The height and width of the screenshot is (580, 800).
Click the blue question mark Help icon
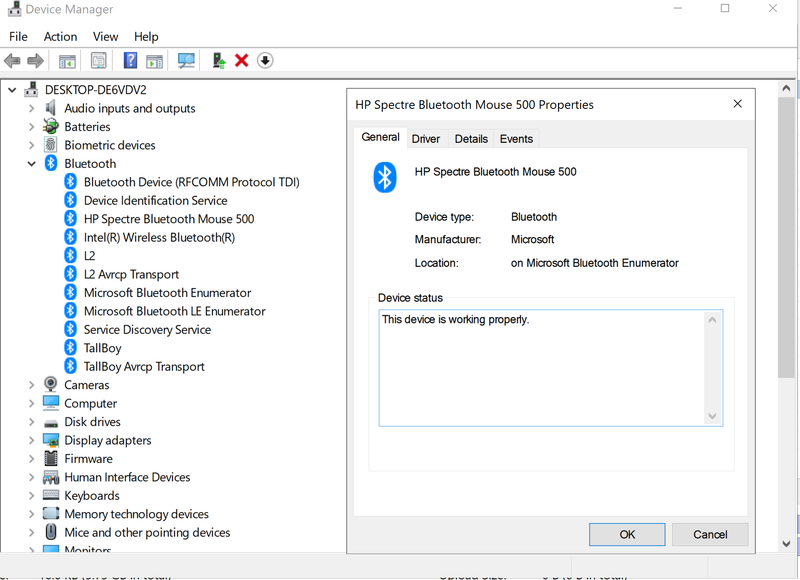coord(131,61)
